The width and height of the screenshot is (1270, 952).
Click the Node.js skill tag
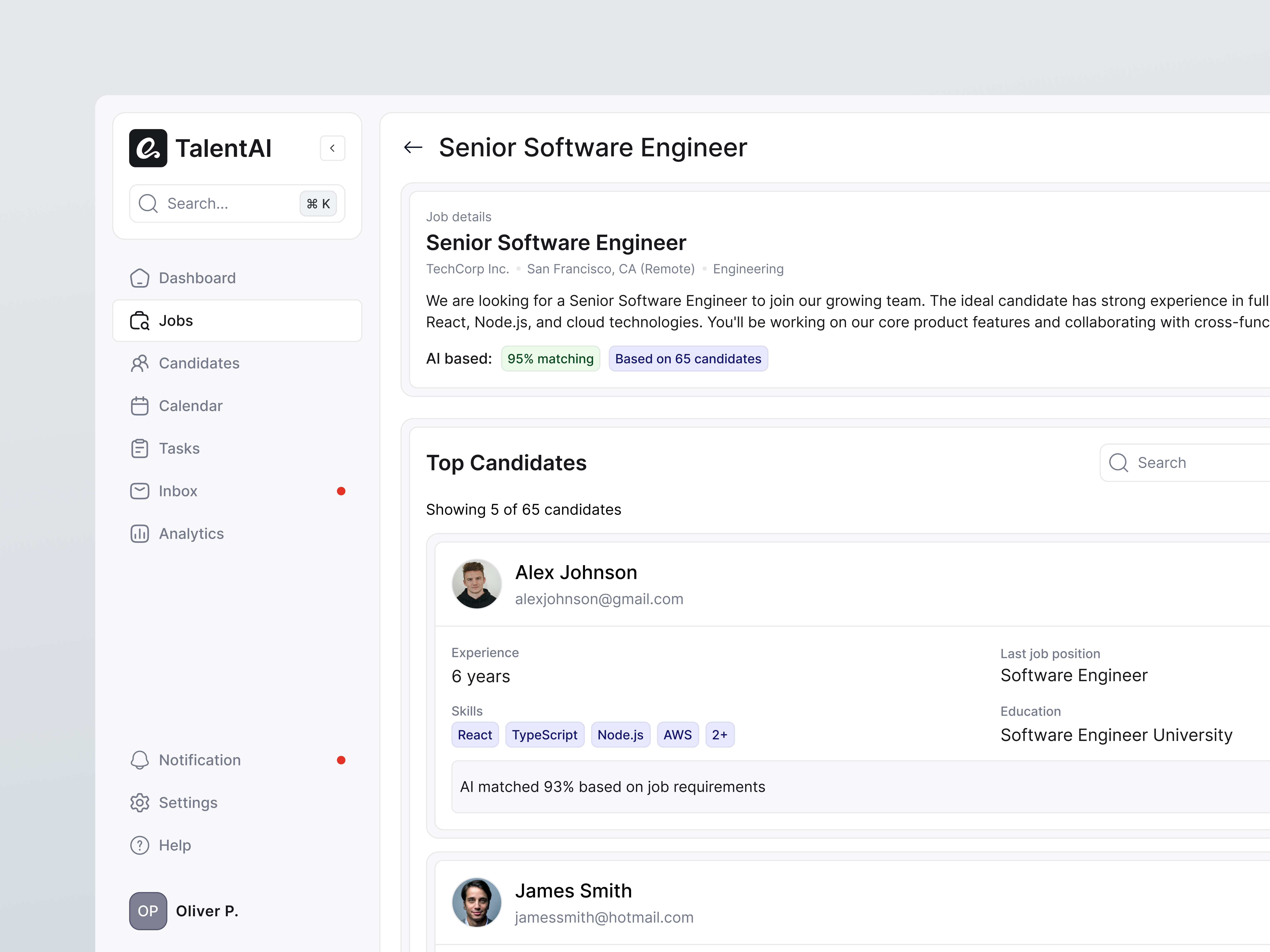(621, 735)
